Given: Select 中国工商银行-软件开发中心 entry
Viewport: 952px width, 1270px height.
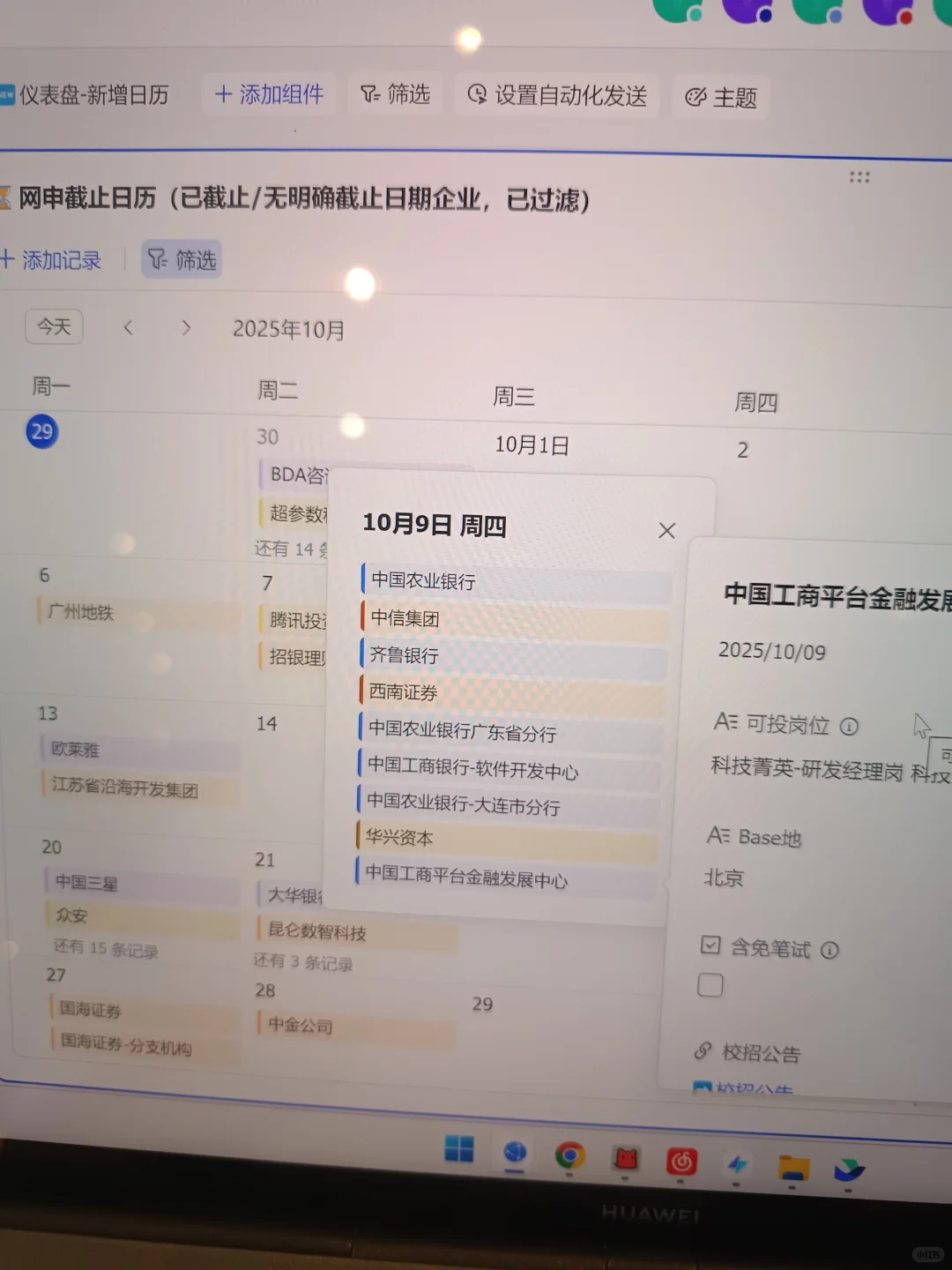Looking at the screenshot, I should point(509,770).
